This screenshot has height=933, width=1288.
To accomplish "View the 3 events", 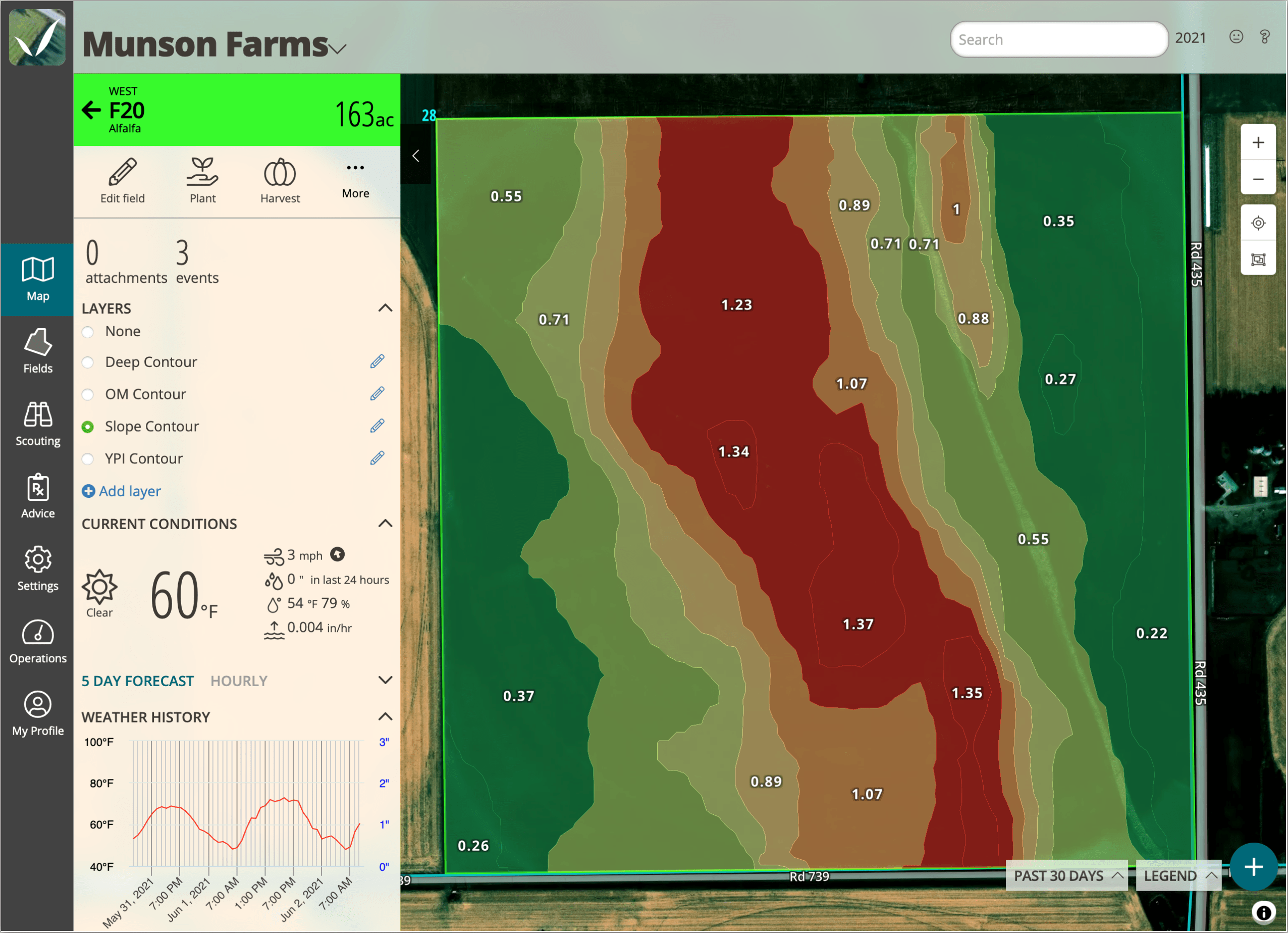I will [197, 262].
